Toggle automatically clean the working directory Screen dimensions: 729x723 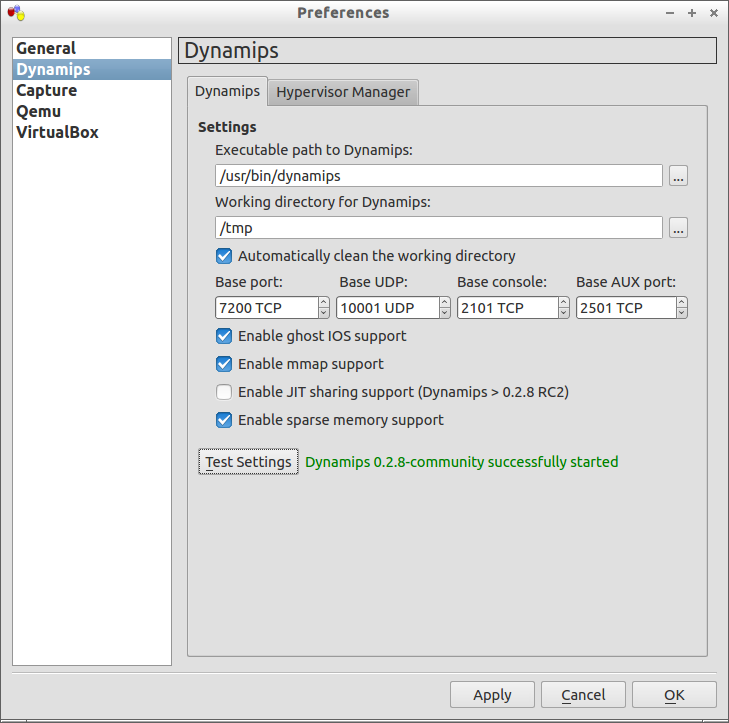[x=224, y=256]
